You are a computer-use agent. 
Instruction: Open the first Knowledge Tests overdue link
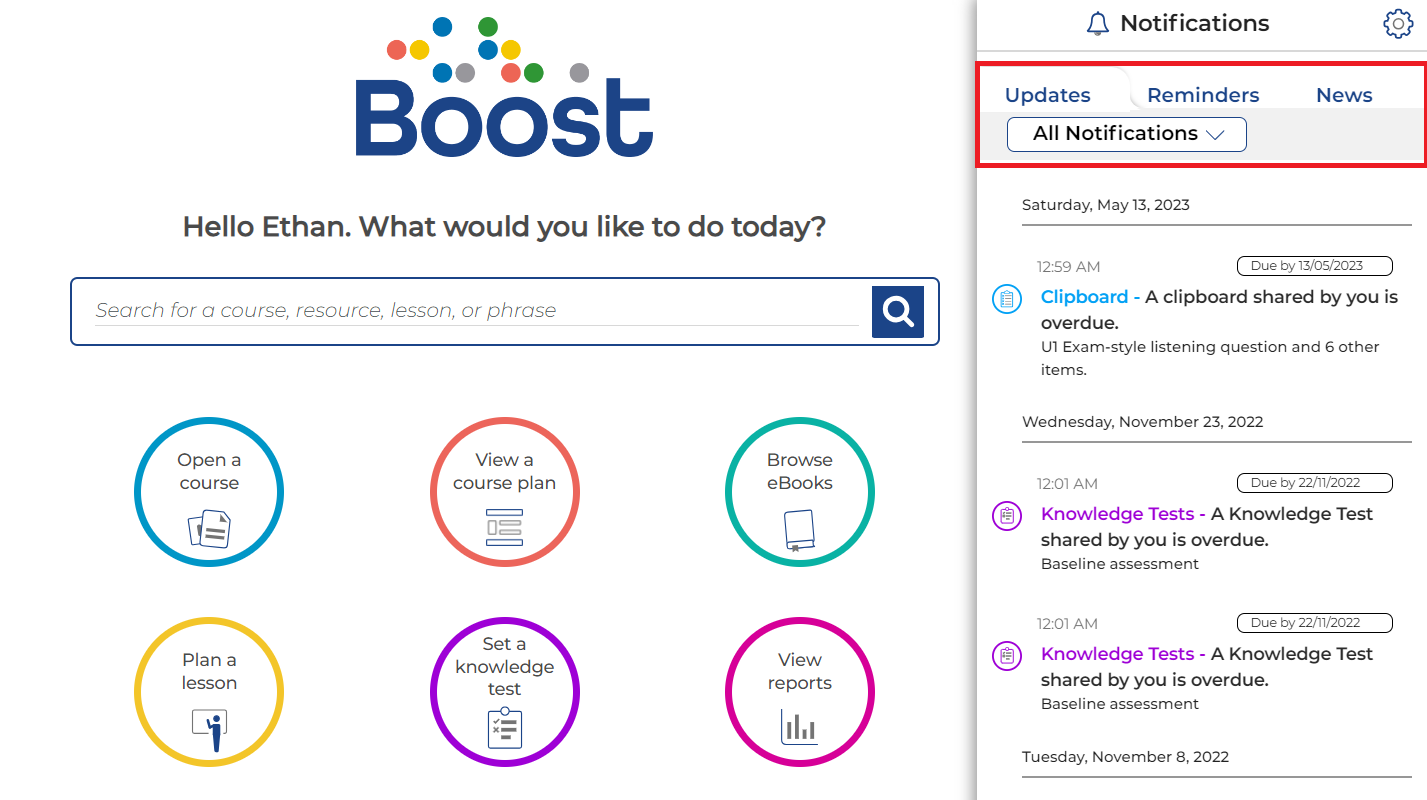[1117, 514]
